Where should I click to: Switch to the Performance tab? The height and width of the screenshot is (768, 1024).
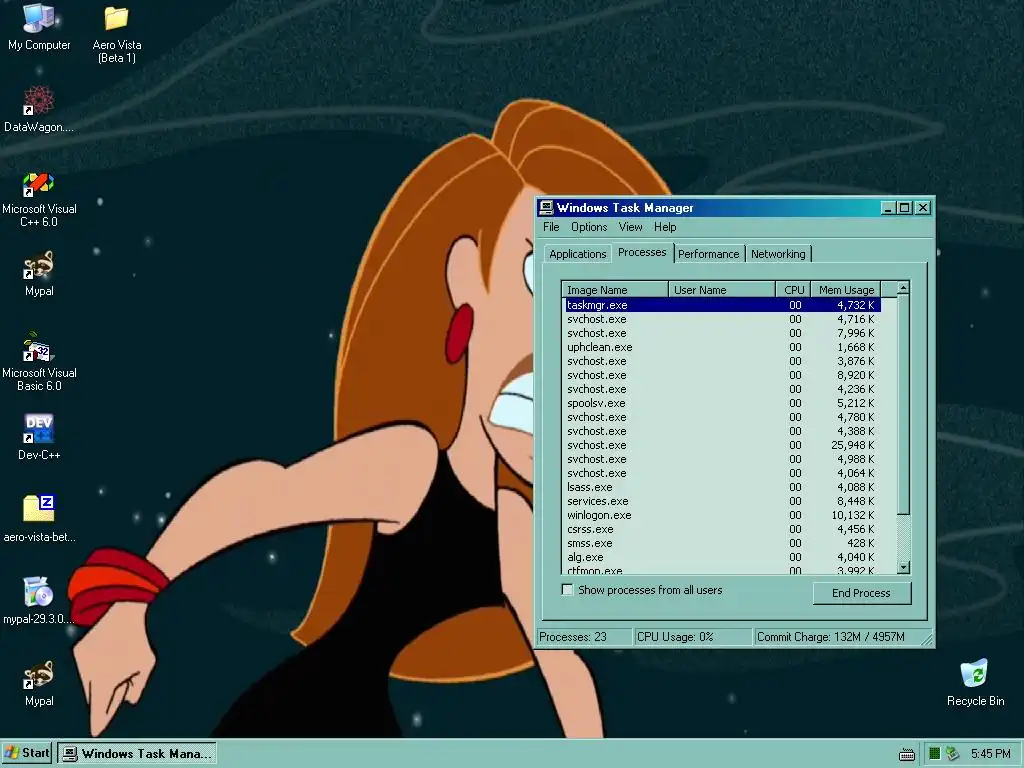(x=709, y=254)
